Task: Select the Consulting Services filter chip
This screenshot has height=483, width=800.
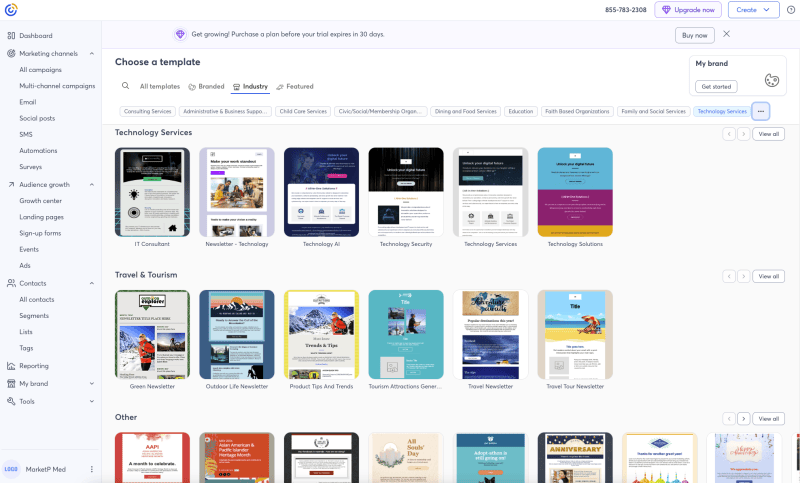Action: point(147,111)
